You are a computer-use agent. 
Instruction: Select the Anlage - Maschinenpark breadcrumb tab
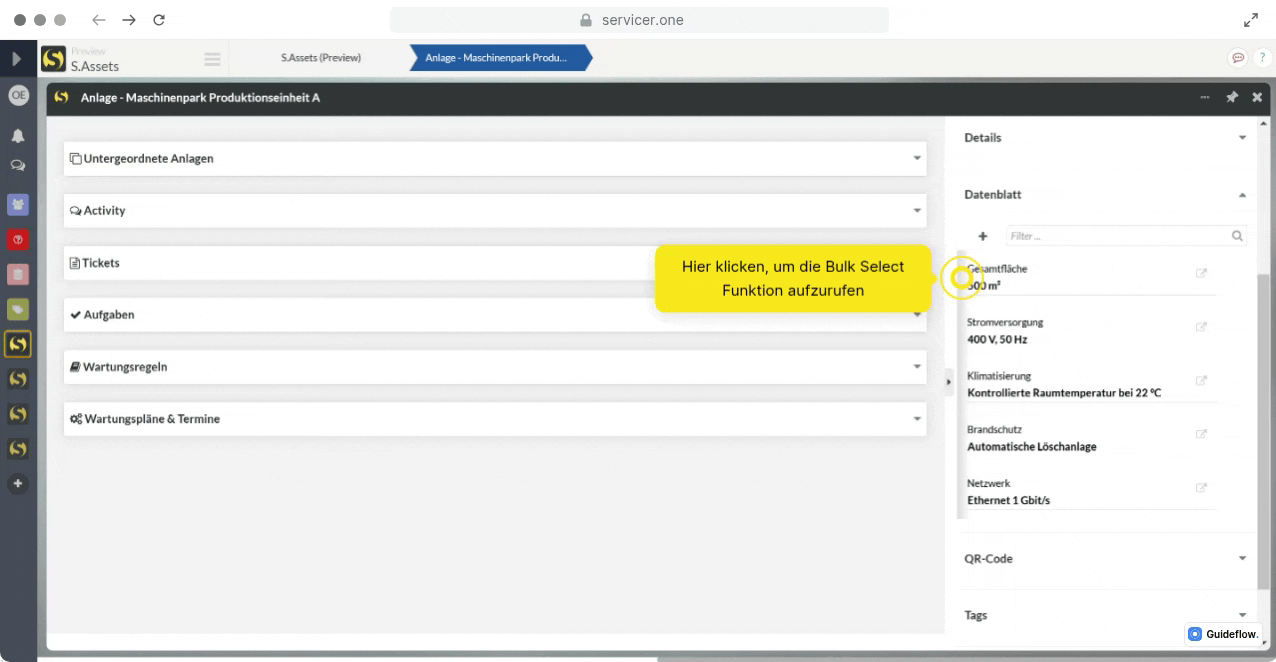tap(497, 58)
